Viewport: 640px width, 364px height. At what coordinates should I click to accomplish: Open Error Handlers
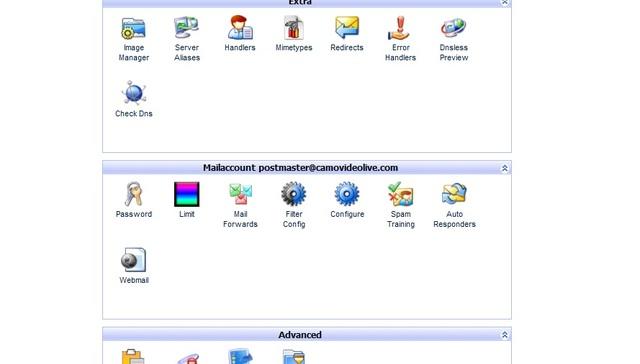tap(400, 28)
